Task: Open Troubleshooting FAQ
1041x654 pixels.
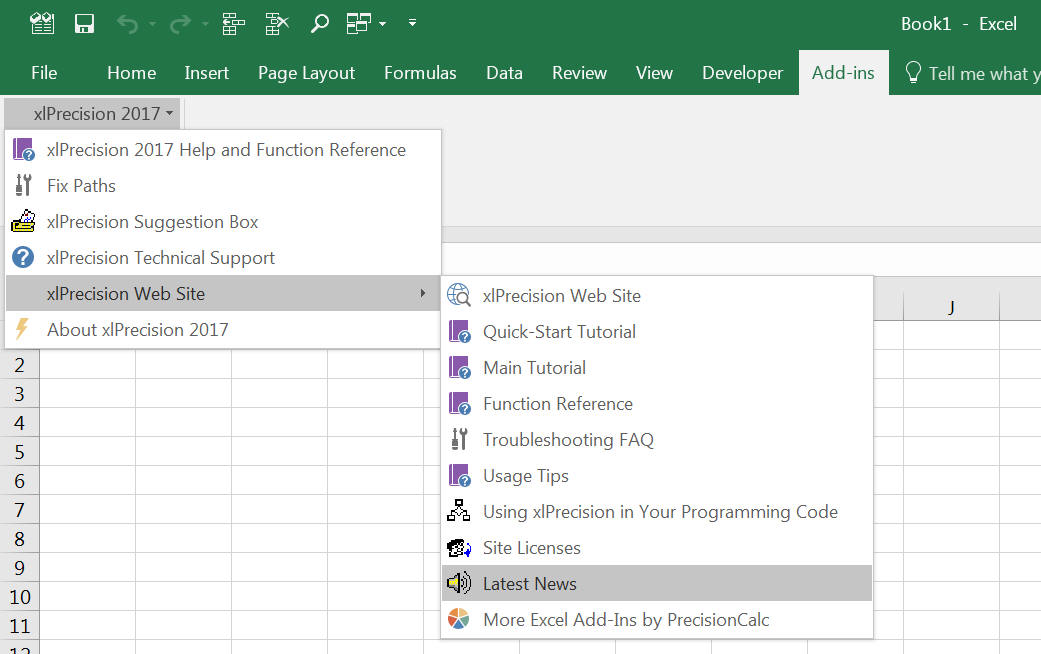Action: (x=657, y=439)
